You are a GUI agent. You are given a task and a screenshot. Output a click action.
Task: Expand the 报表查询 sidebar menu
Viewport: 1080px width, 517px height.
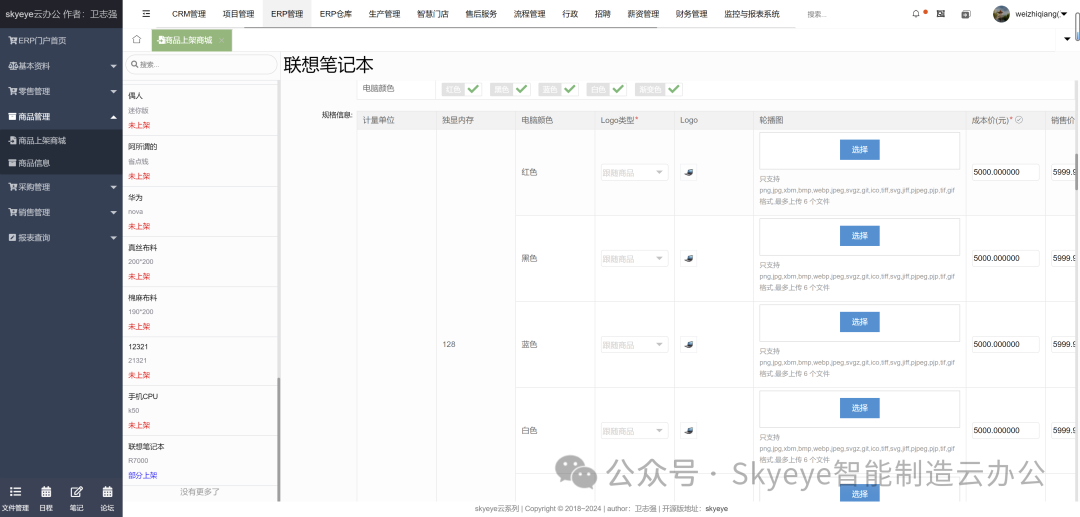[x=61, y=238]
